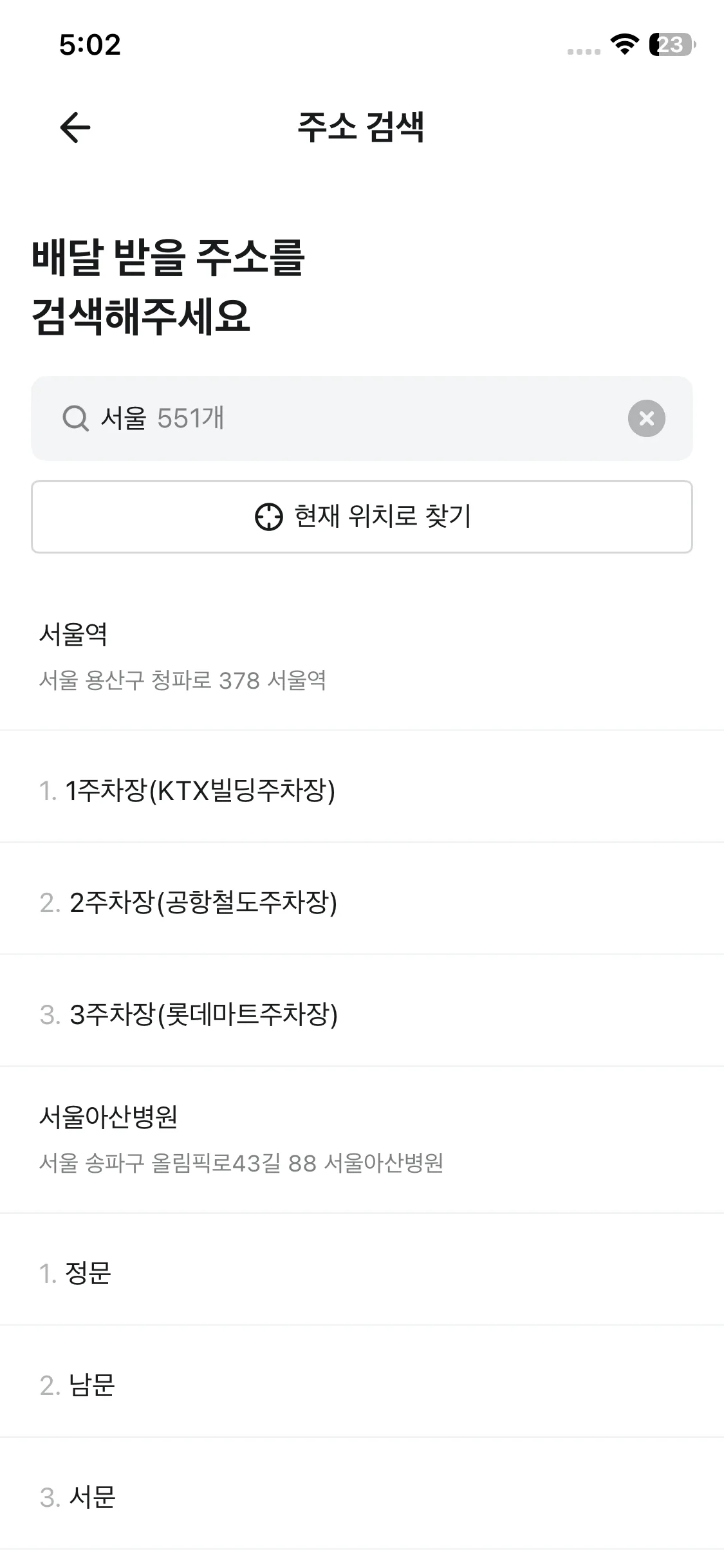
Task: Clear the search field text
Action: (646, 418)
